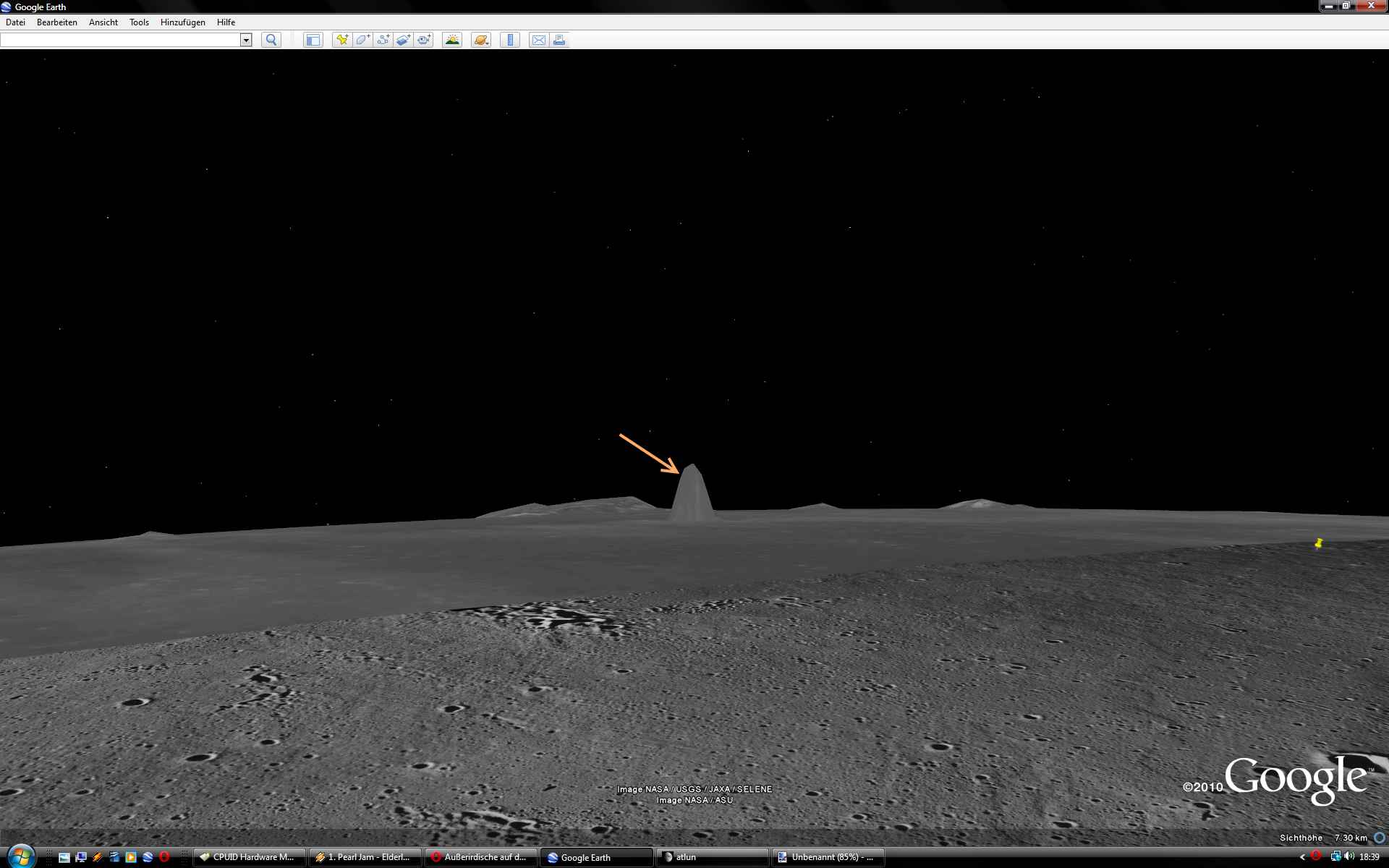Viewport: 1389px width, 868px height.
Task: Switch to CPUID Hardware Monitor taskbar button
Action: pos(250,857)
